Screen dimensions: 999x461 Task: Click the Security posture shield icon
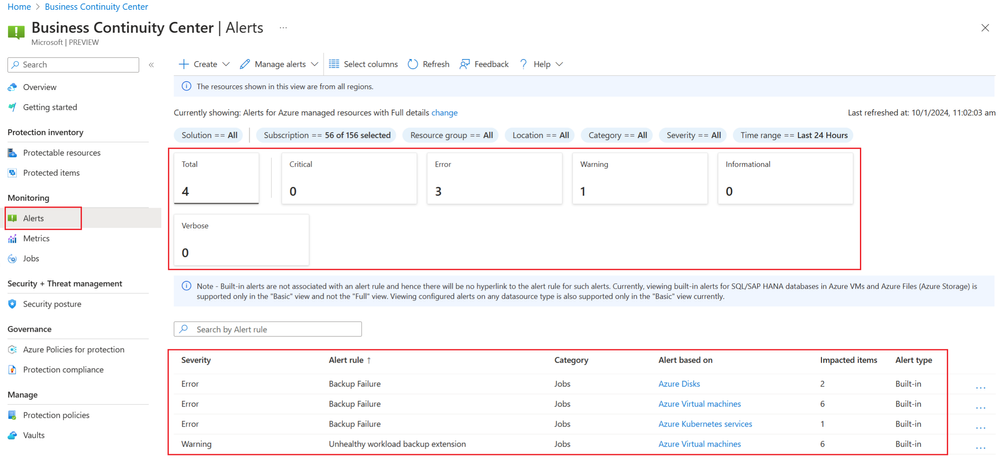click(x=12, y=304)
